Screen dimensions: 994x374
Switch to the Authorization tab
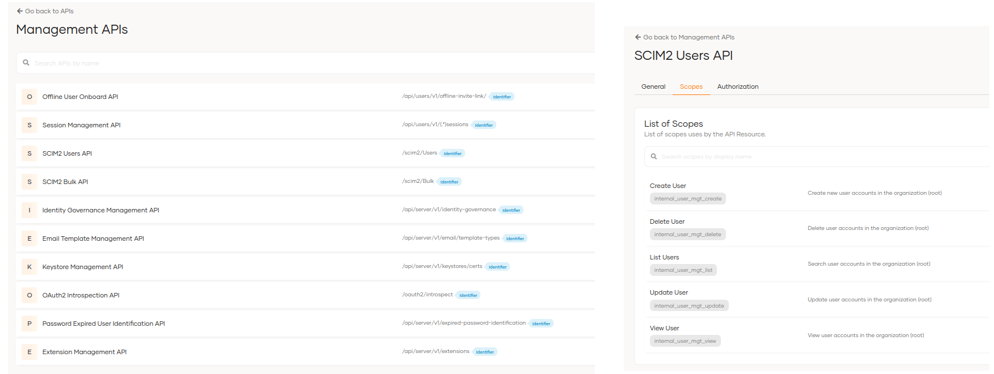pos(737,86)
